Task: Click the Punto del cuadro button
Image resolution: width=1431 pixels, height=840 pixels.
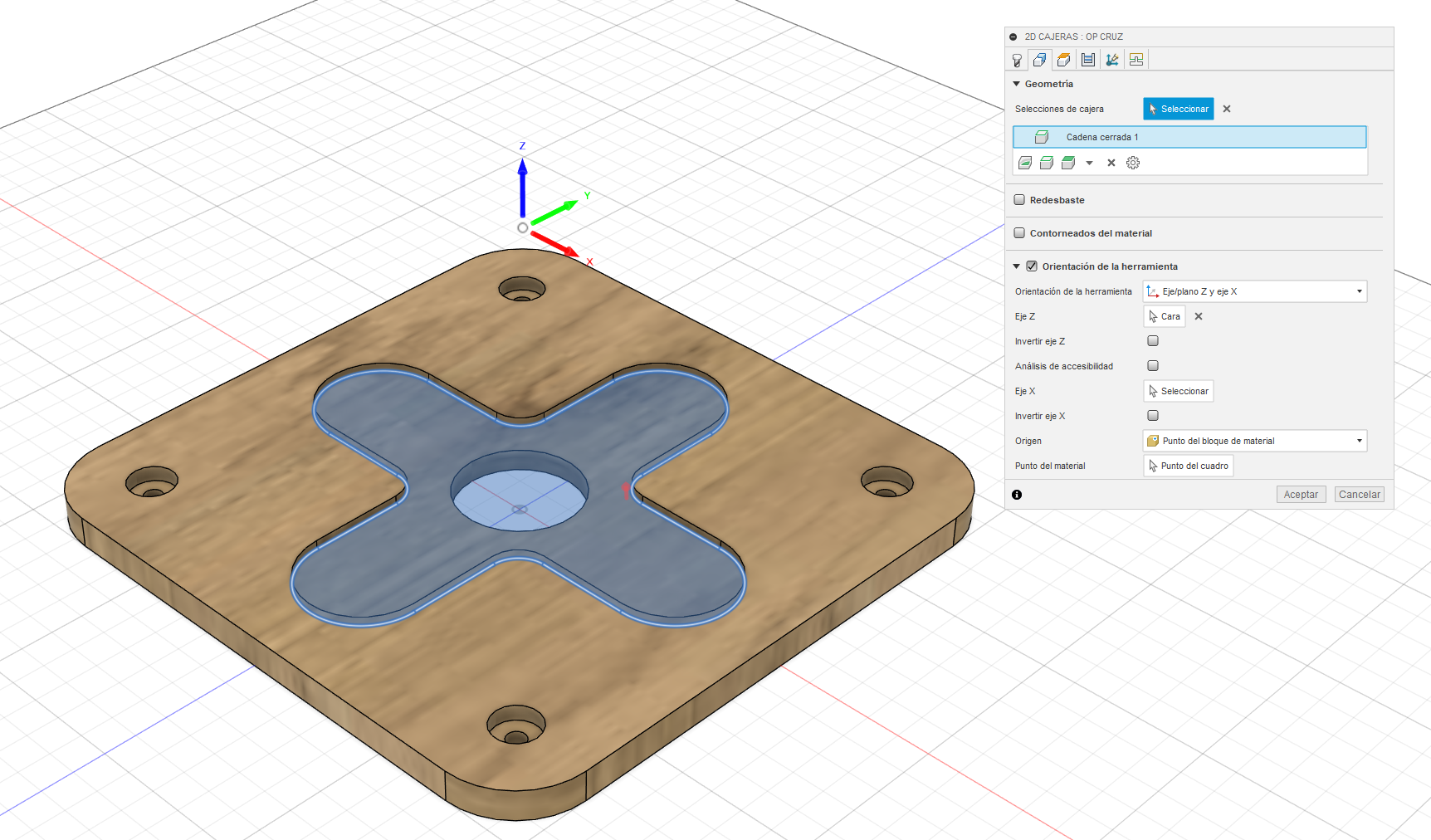Action: [1189, 466]
